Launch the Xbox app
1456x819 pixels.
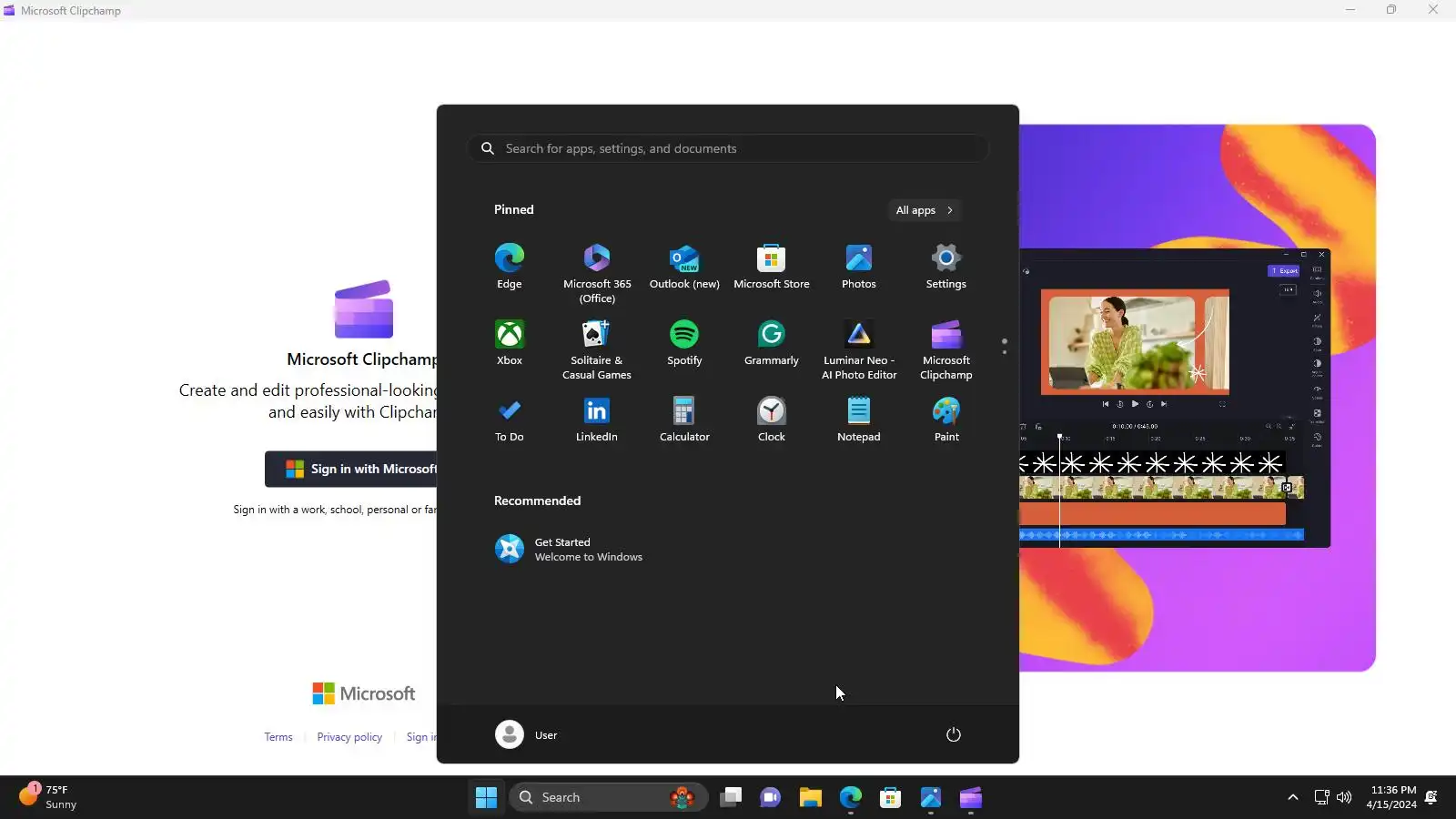510,343
